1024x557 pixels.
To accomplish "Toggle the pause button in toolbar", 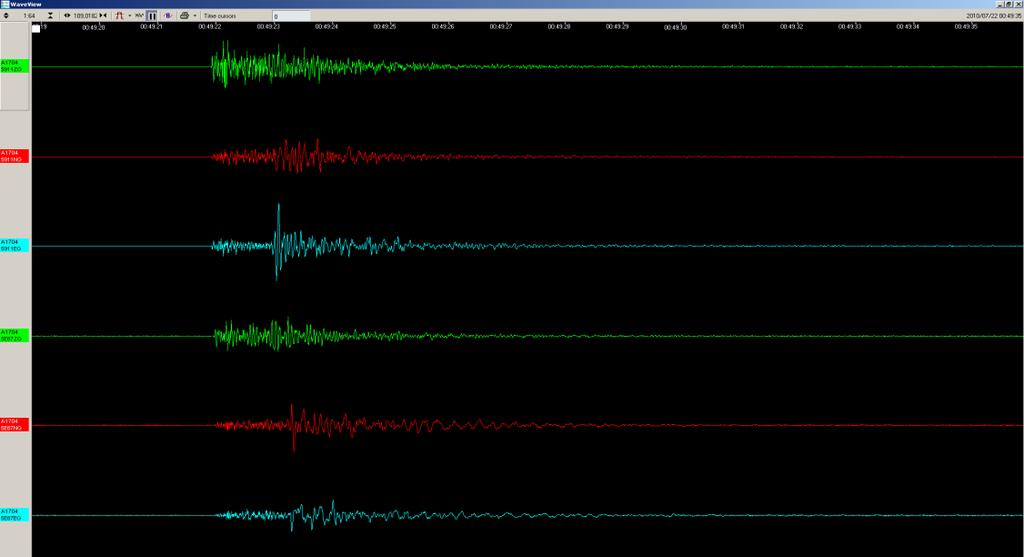I will tap(152, 16).
